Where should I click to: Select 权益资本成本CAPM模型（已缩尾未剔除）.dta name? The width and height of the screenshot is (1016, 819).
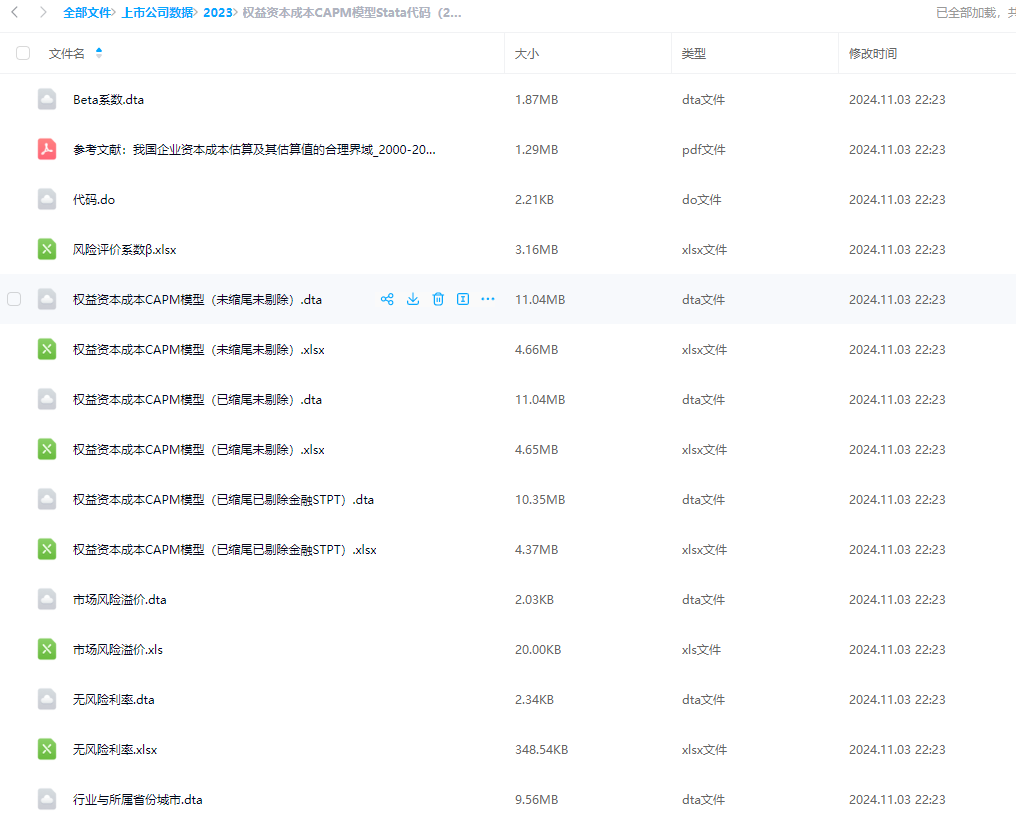click(x=197, y=400)
